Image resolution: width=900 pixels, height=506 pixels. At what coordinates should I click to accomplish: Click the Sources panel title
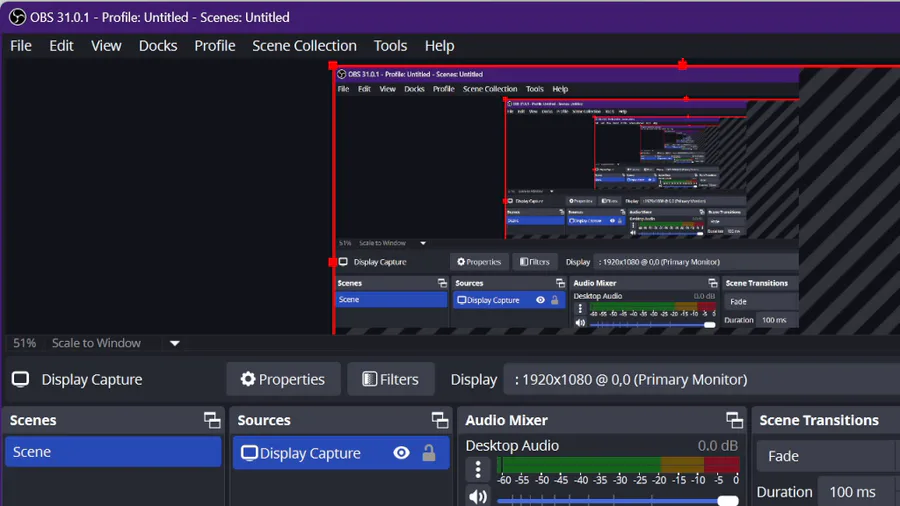(264, 421)
